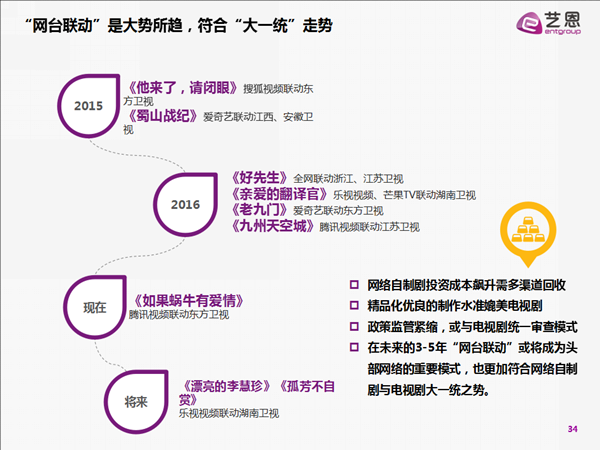600x450 pixels.
Task: Click the line 政策监管紧缩，或与电视剧统一审查模式
Action: point(473,327)
